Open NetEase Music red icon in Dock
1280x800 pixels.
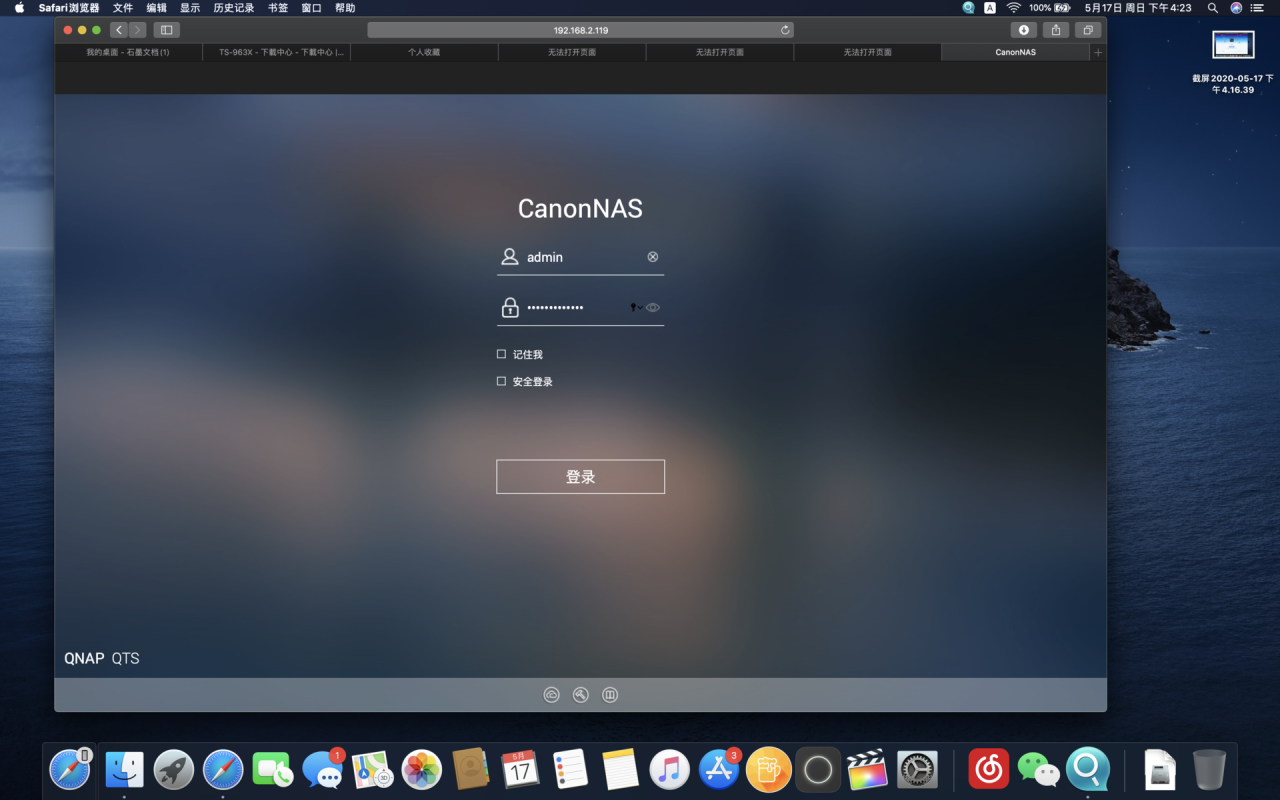click(989, 770)
